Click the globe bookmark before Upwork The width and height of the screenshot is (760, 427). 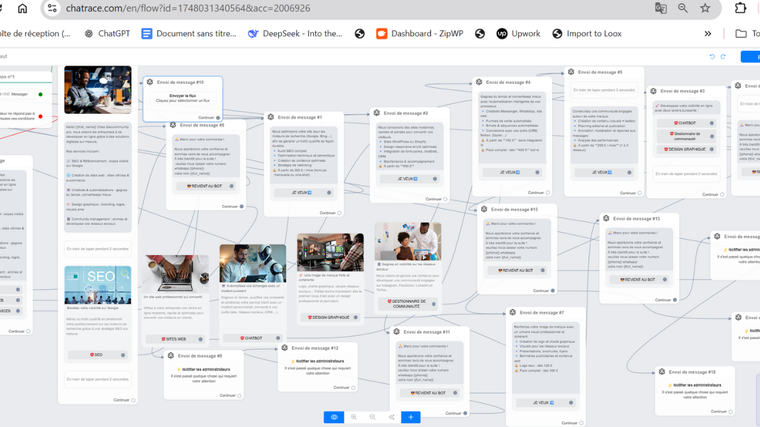[x=480, y=33]
